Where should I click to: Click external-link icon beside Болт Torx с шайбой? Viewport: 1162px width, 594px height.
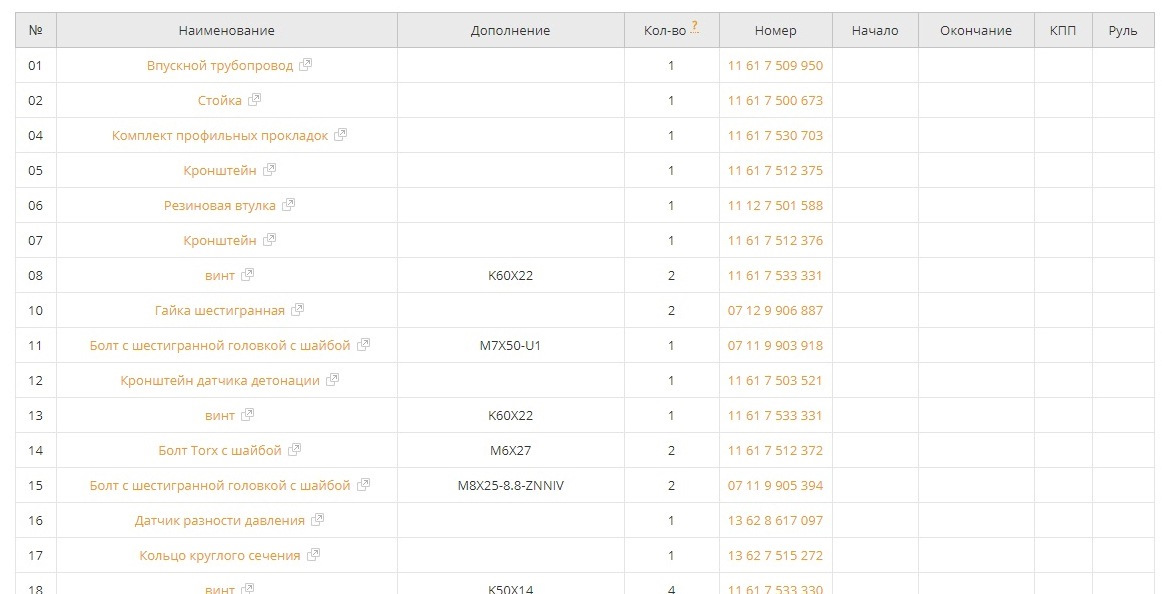tap(295, 450)
